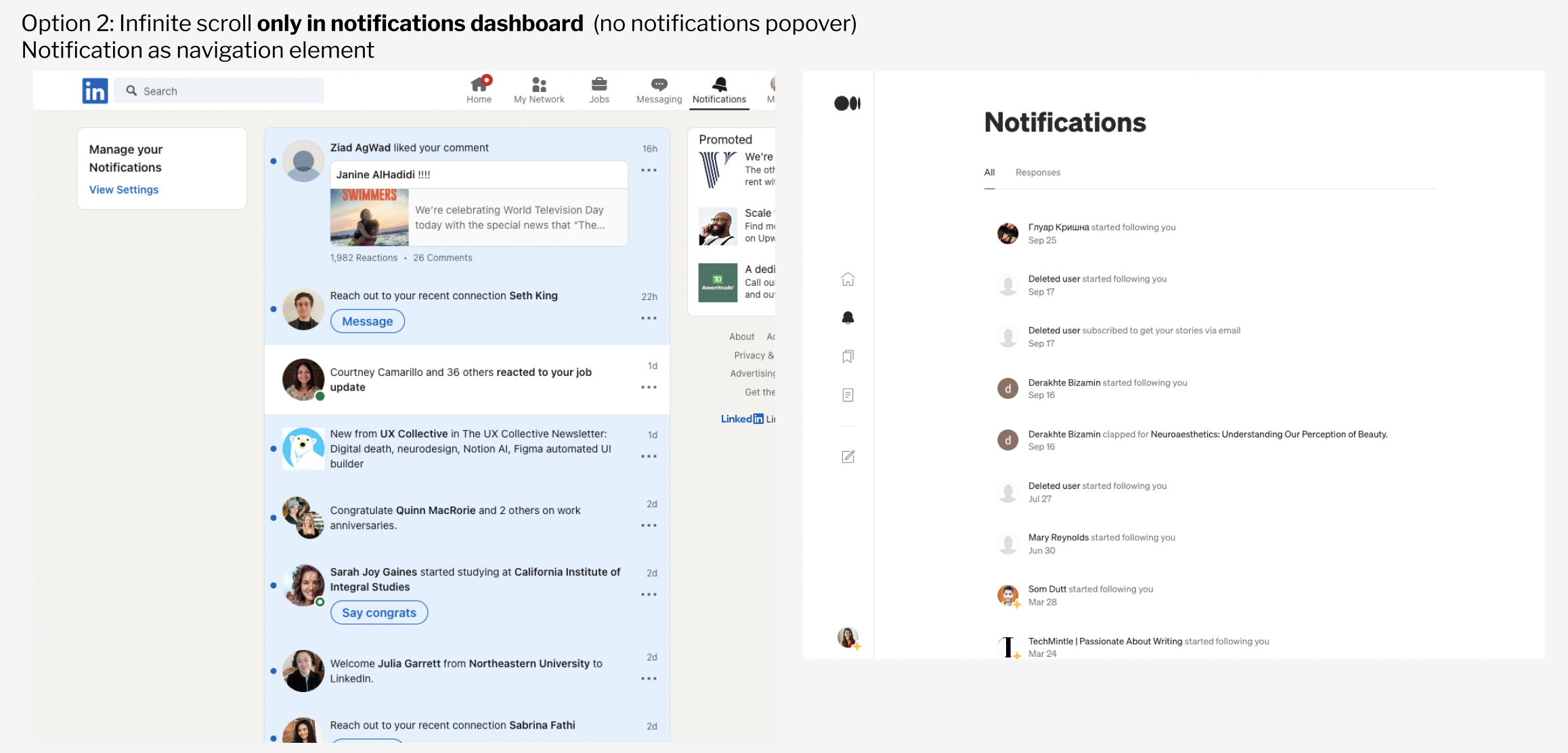The image size is (1568, 753).
Task: Open Medium home icon in sidebar
Action: click(848, 280)
